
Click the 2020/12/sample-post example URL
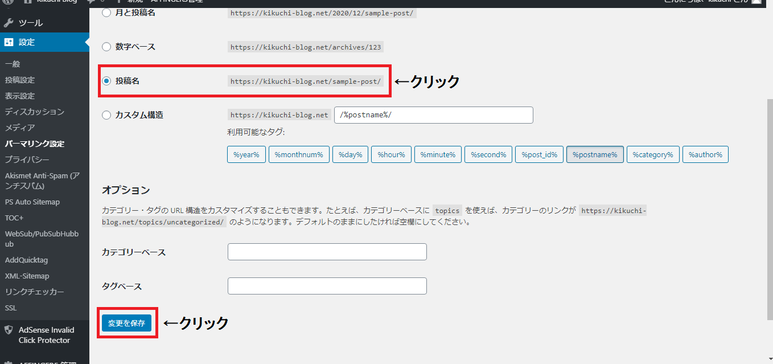tap(323, 13)
